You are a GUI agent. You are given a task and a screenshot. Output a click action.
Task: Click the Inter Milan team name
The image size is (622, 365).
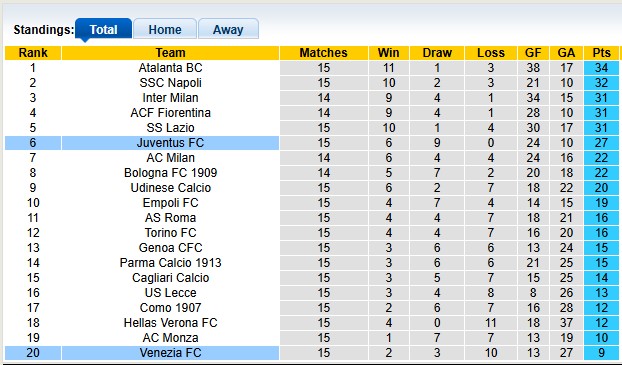(171, 98)
